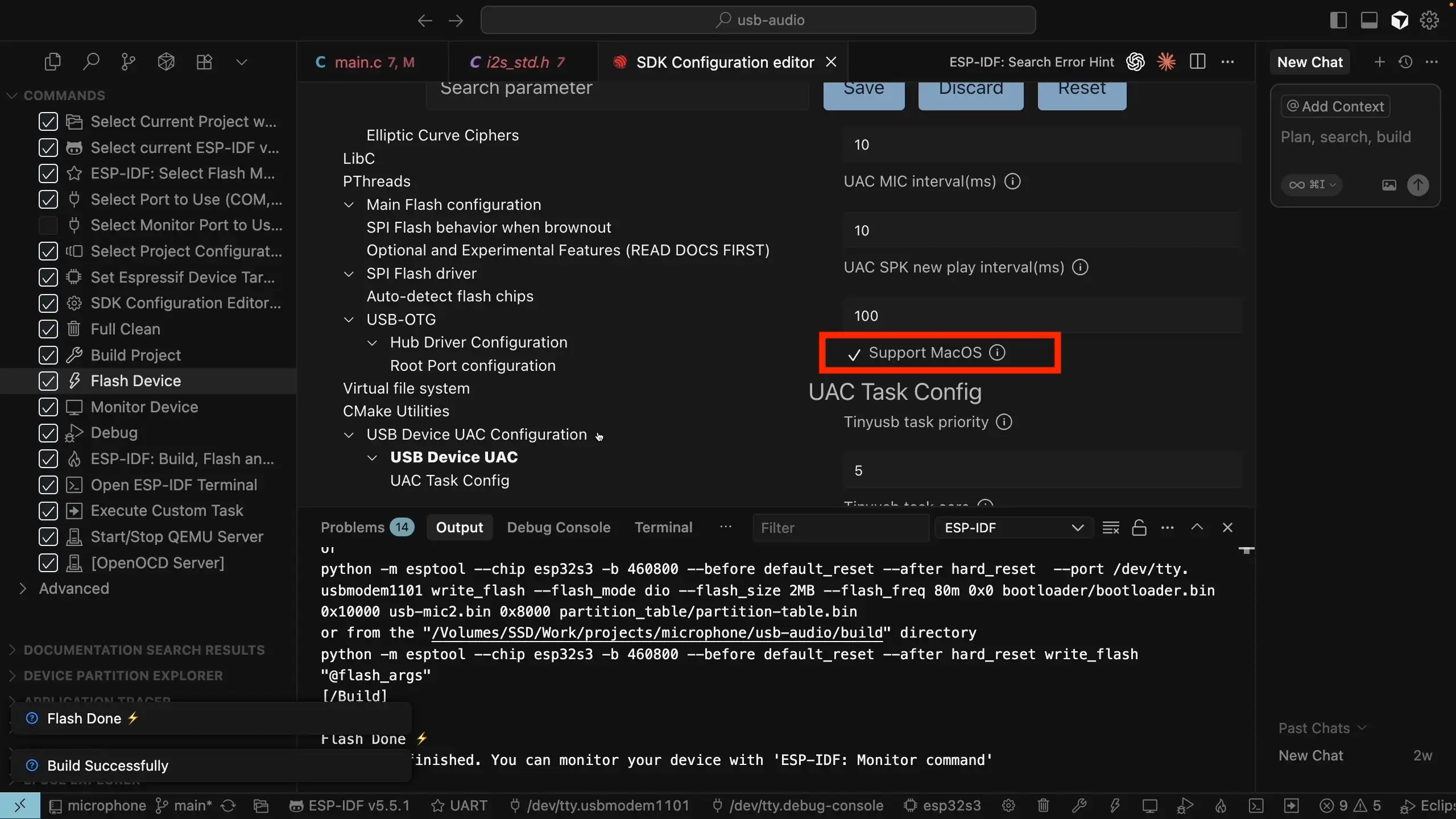The width and height of the screenshot is (1456, 819).
Task: Collapse the USB-OTG tree node
Action: click(349, 320)
